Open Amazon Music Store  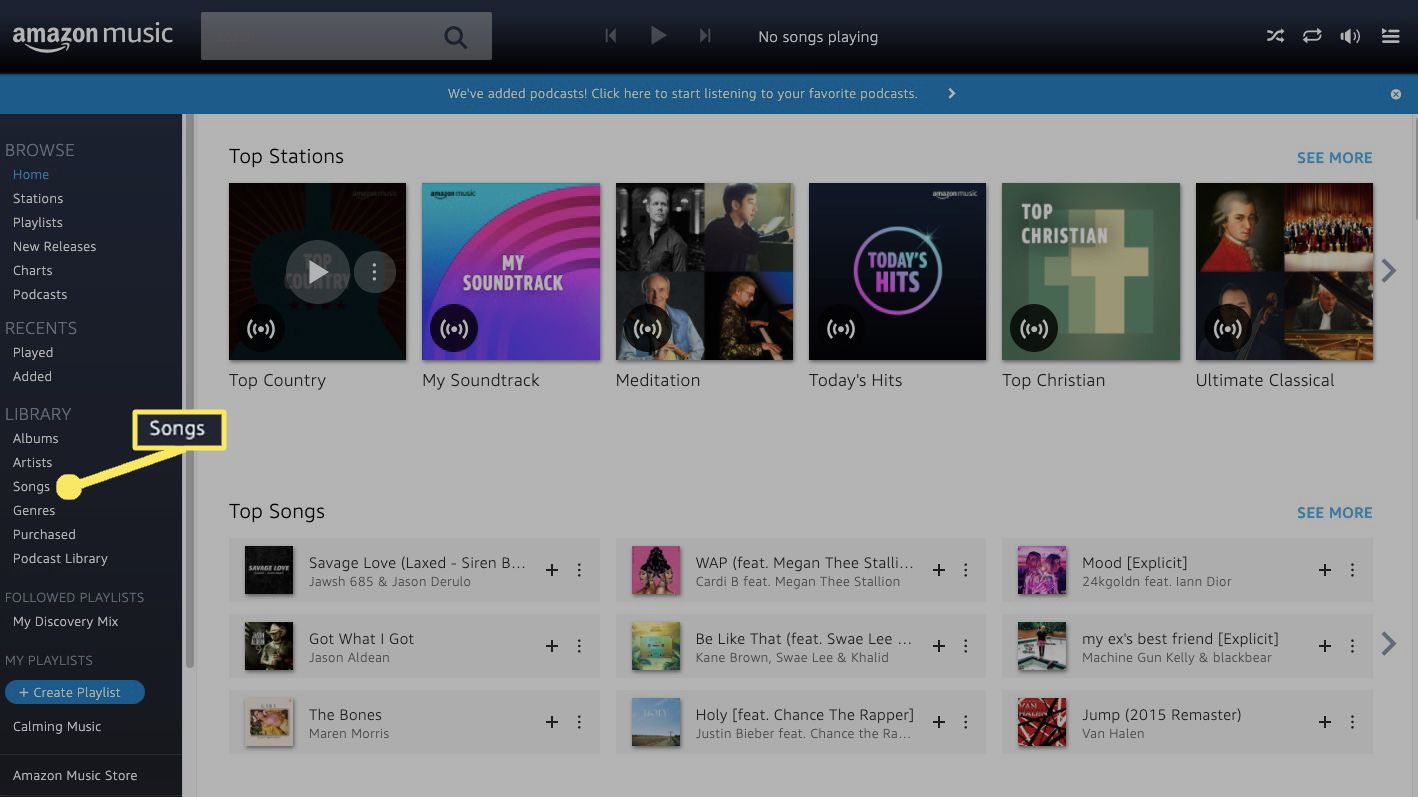click(x=75, y=775)
